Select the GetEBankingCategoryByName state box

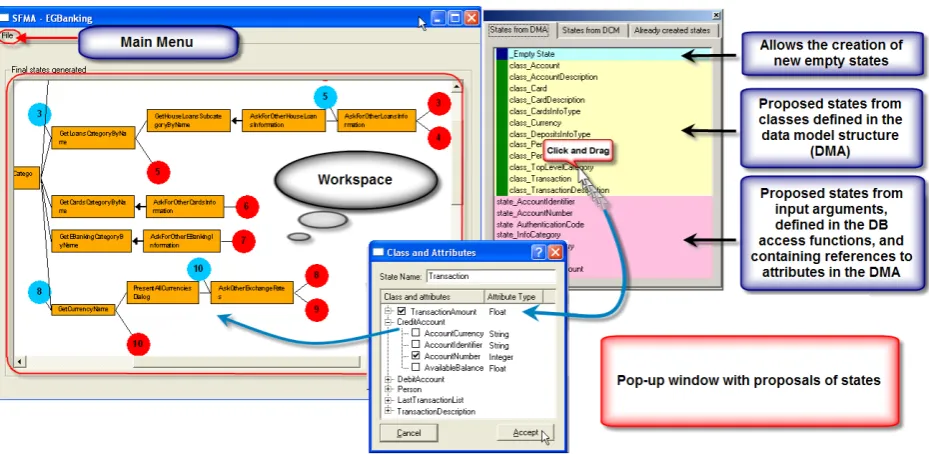pyautogui.click(x=91, y=241)
